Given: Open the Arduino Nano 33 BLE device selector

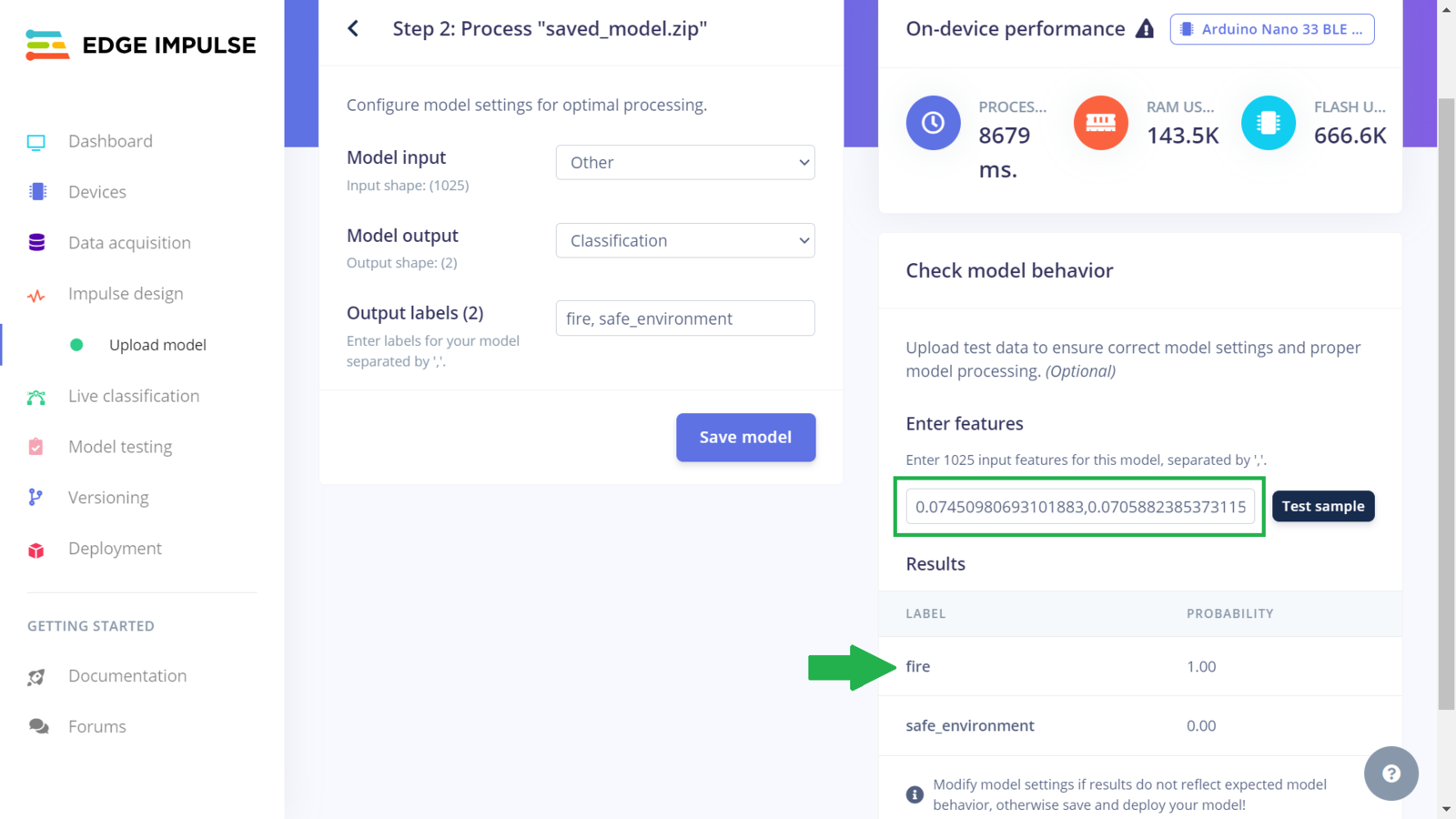Looking at the screenshot, I should 1272,29.
